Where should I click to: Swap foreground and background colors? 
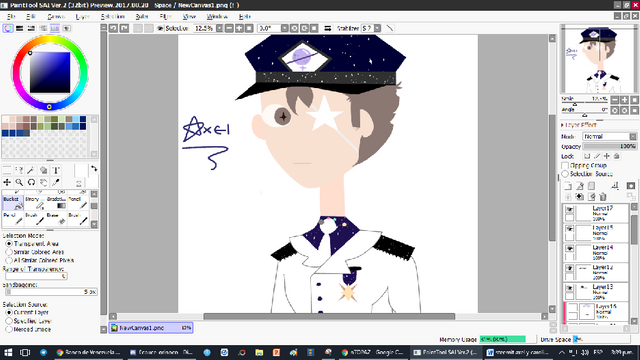click(x=94, y=169)
